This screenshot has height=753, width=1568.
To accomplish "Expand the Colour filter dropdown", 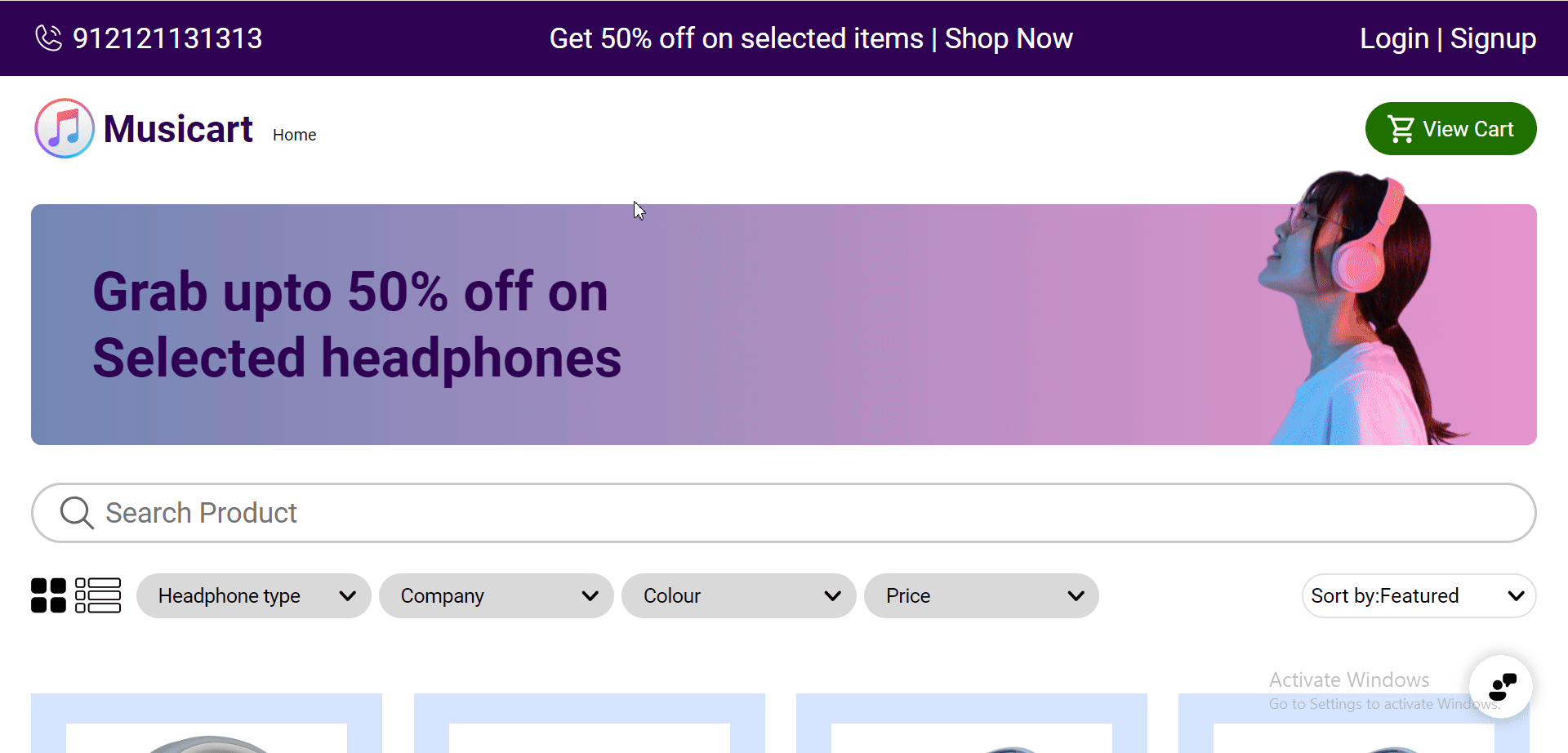I will (738, 595).
